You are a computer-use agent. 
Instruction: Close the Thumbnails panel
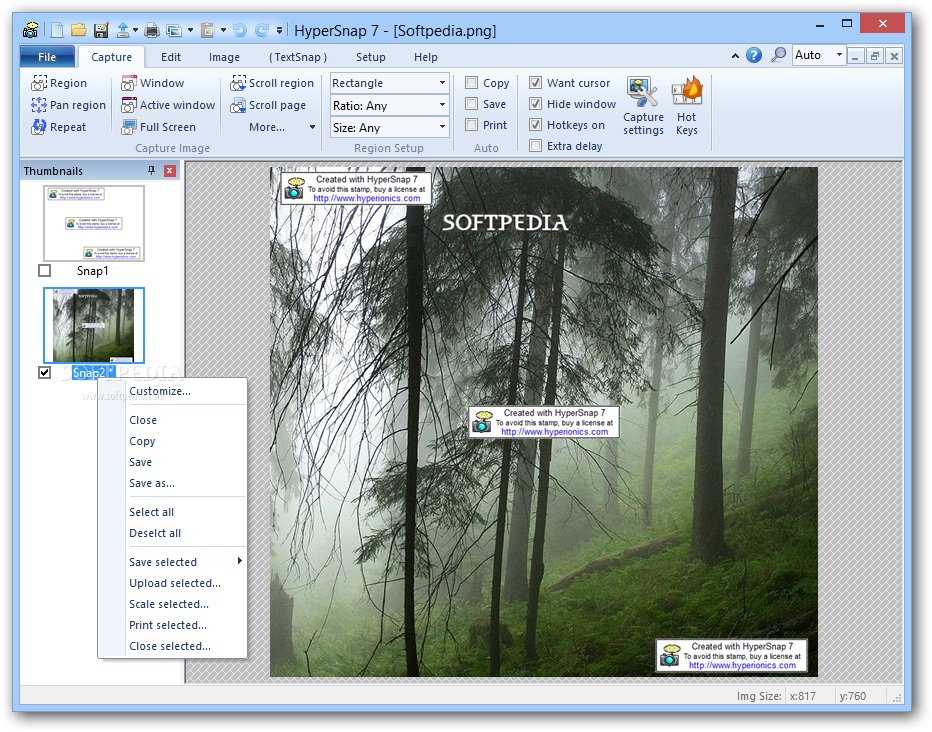[170, 171]
